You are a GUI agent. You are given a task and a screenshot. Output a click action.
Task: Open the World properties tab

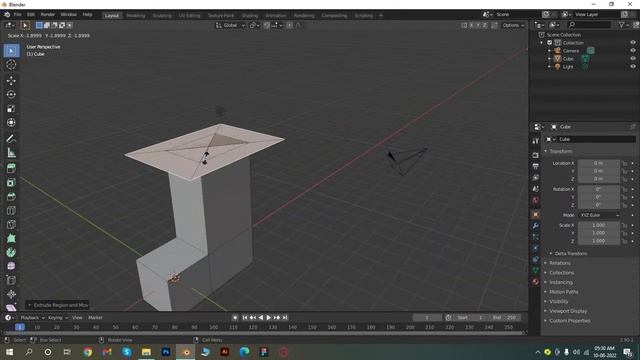[536, 200]
